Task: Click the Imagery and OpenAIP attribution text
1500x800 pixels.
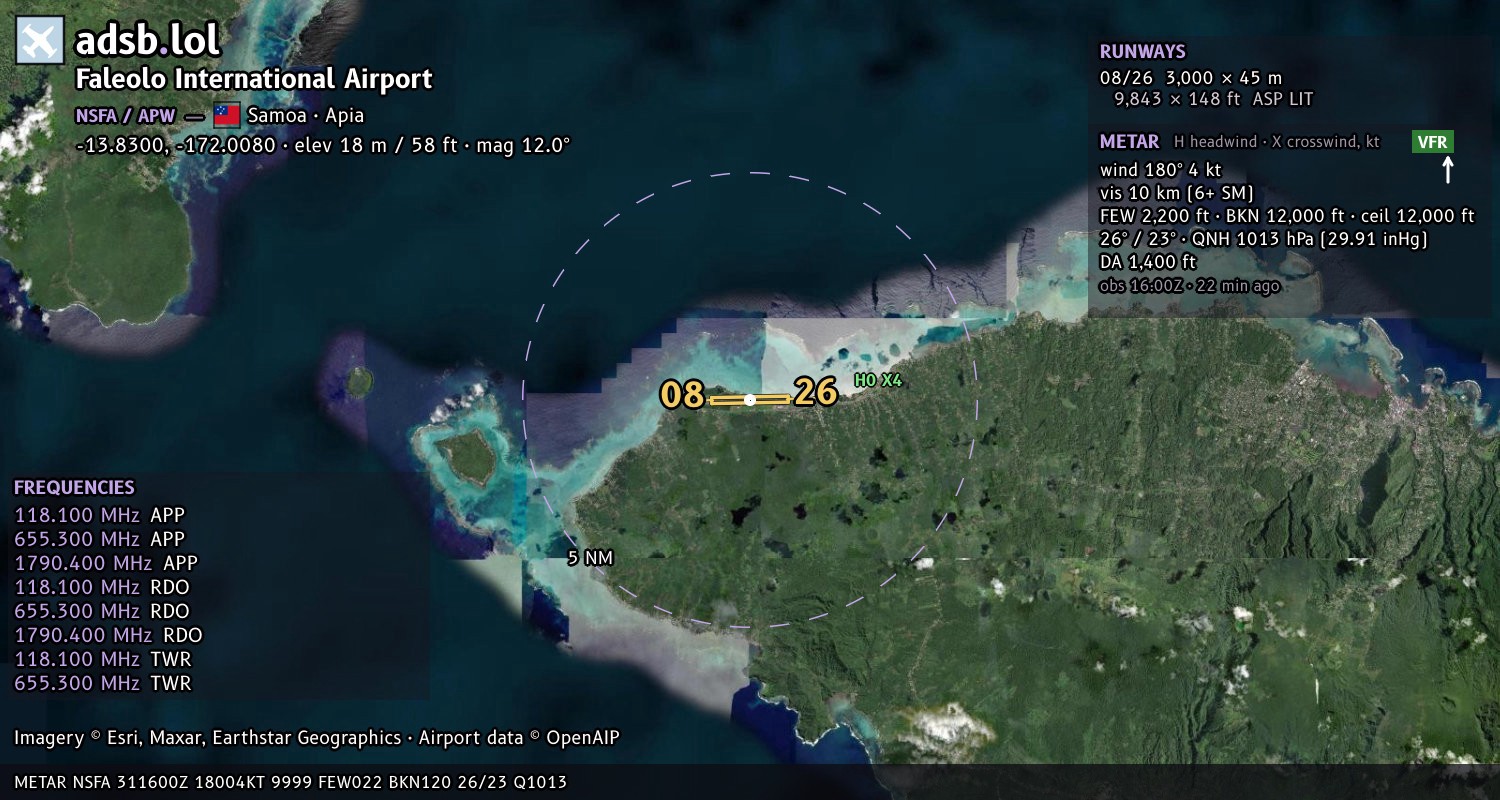Action: click(x=317, y=738)
